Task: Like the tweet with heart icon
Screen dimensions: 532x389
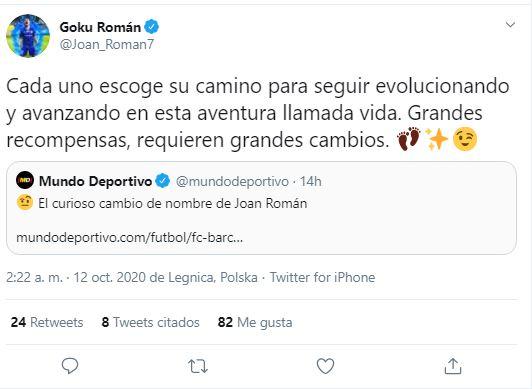Action: tap(325, 366)
